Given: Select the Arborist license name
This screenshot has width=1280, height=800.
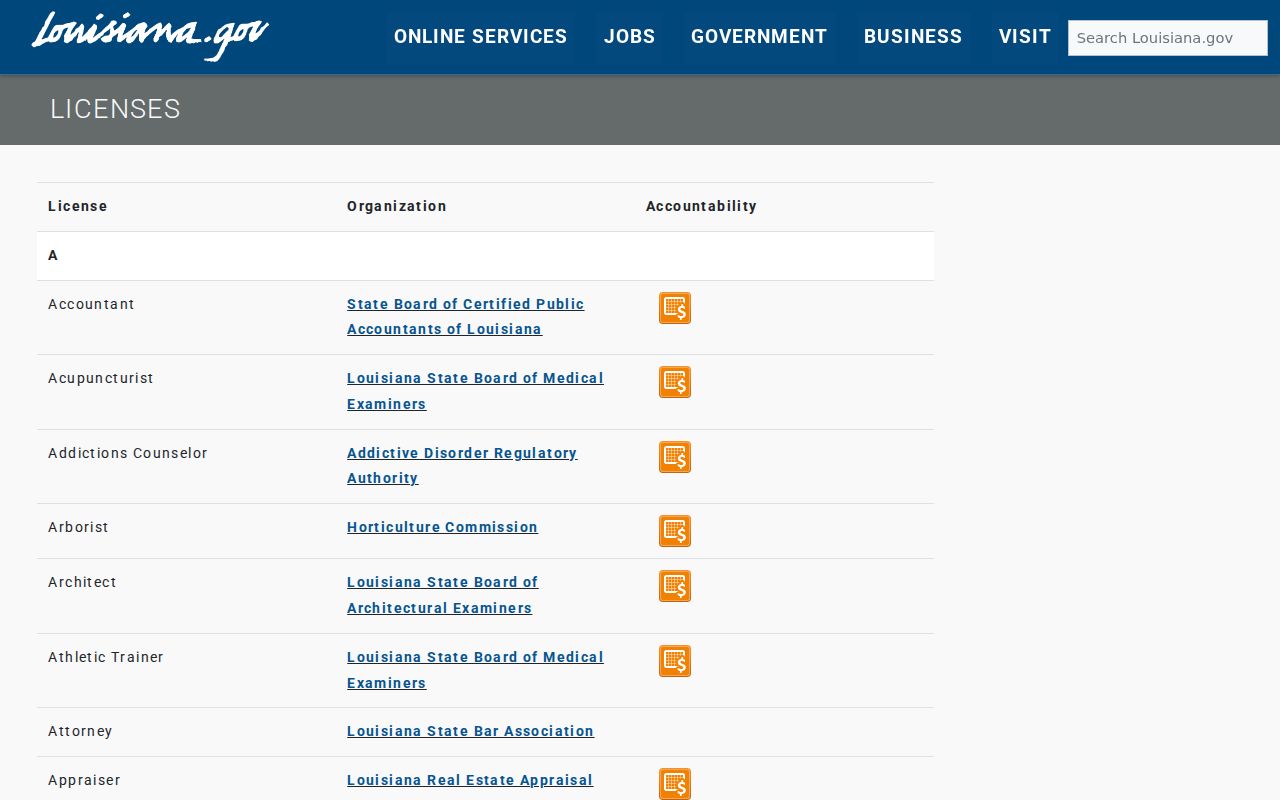Looking at the screenshot, I should (x=78, y=527).
